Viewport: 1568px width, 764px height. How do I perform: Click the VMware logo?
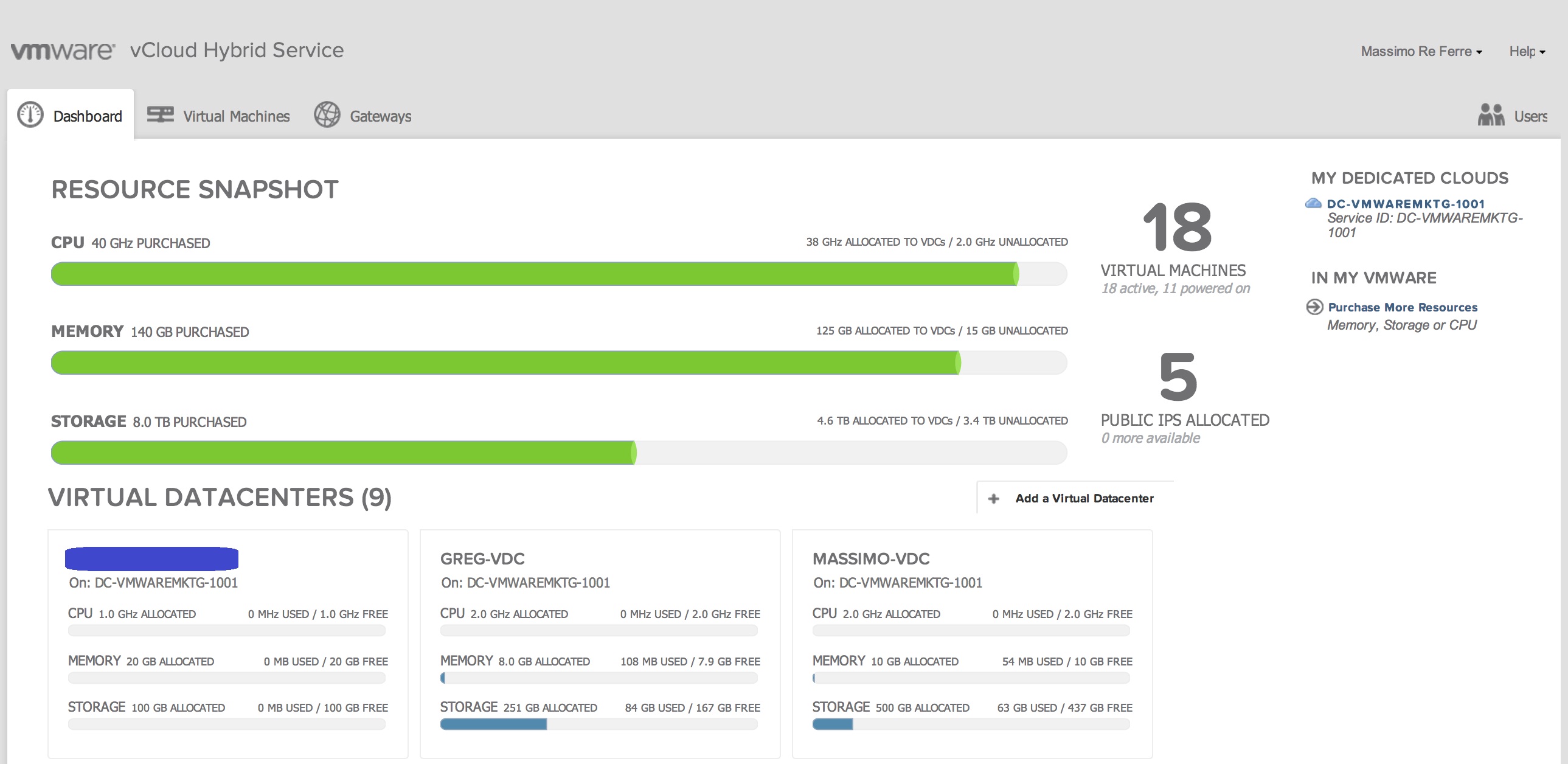point(63,50)
